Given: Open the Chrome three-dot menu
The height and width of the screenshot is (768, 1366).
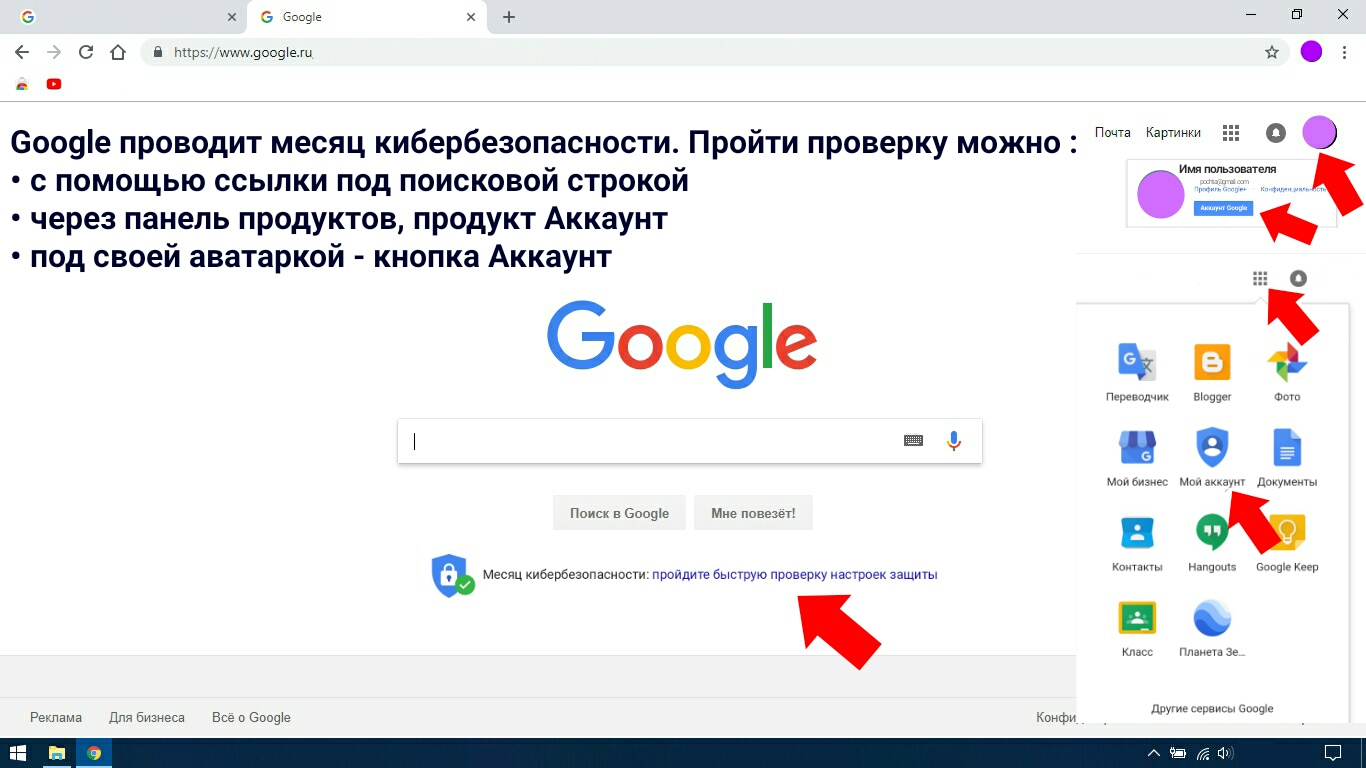Looking at the screenshot, I should pos(1344,52).
